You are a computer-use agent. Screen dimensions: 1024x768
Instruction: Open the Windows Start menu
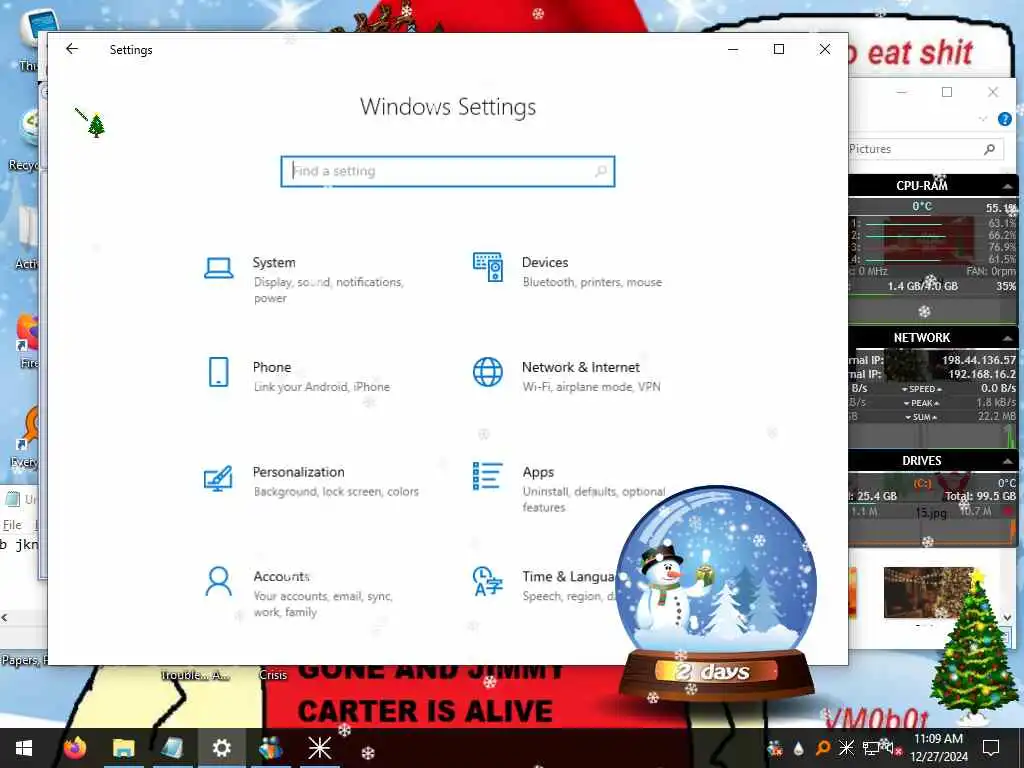tap(24, 748)
